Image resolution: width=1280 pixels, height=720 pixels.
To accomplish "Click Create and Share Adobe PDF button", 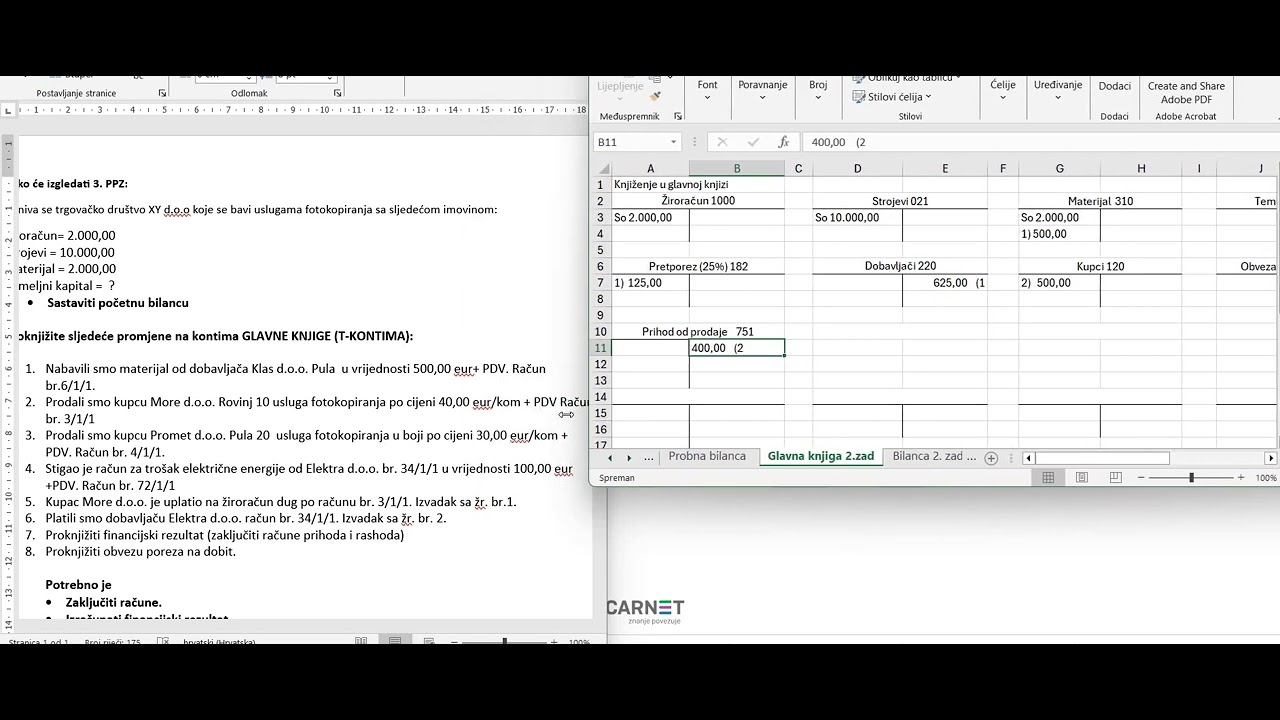I will tap(1186, 92).
